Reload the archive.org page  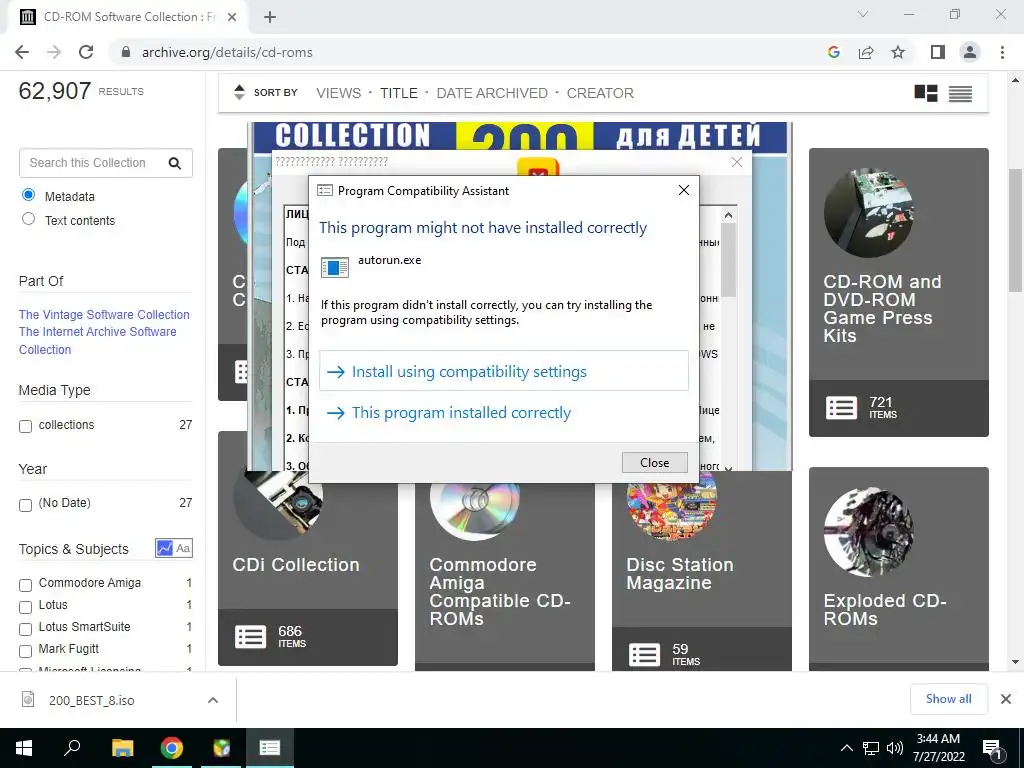86,52
